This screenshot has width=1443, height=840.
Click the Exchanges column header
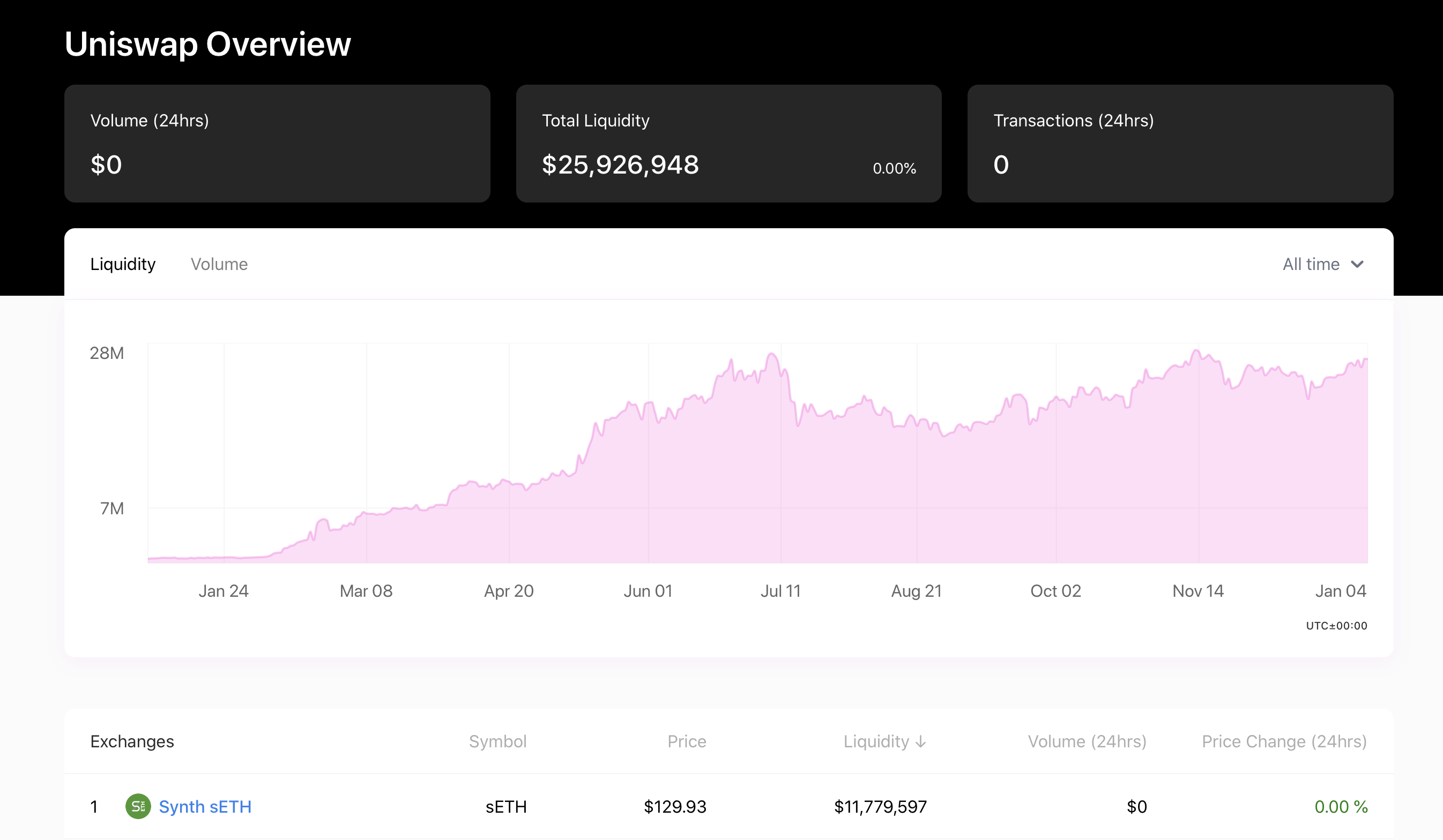click(132, 741)
